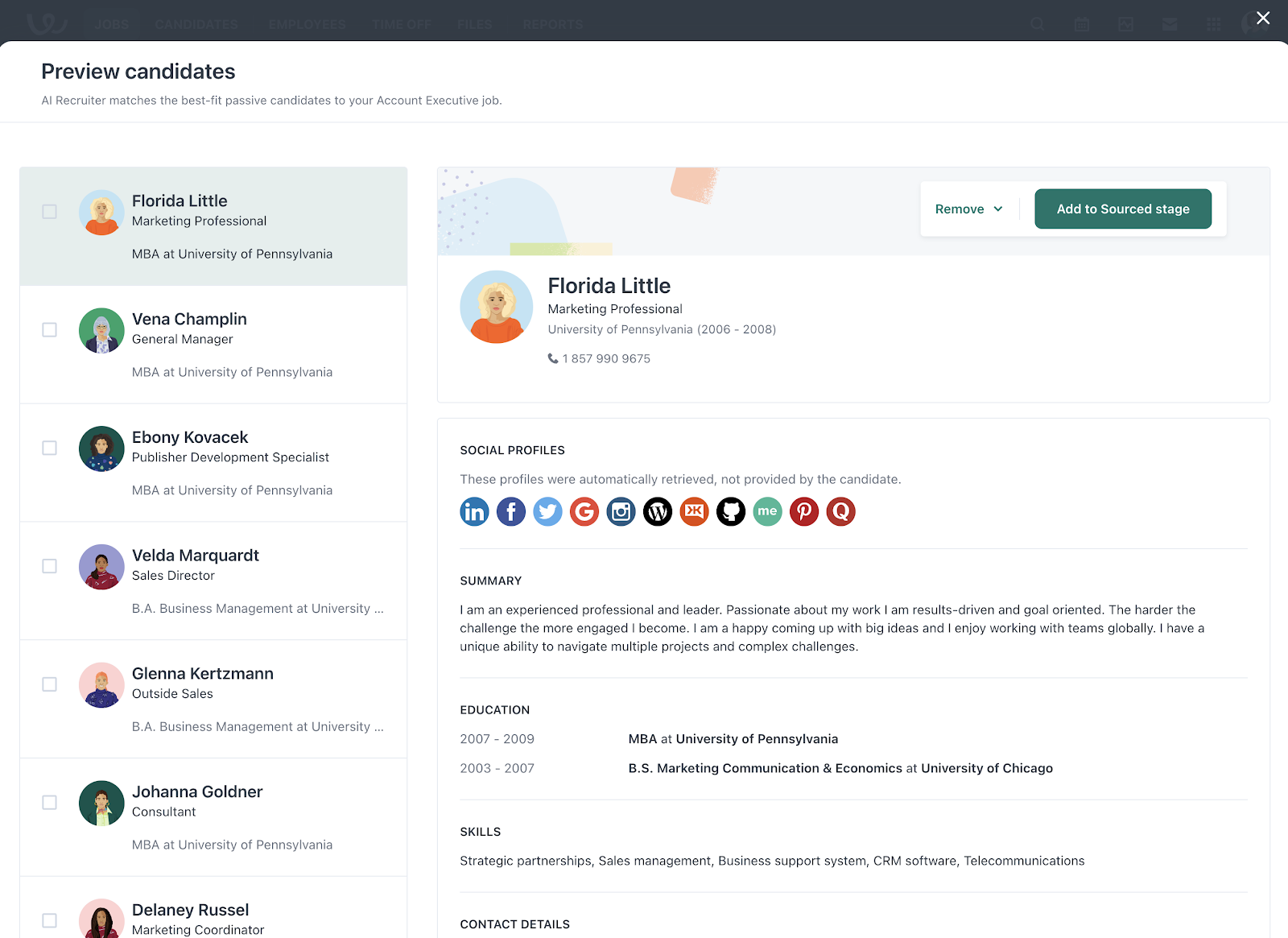The width and height of the screenshot is (1288, 938).
Task: Select Ebony Kovacek from the candidate list
Action: (190, 436)
